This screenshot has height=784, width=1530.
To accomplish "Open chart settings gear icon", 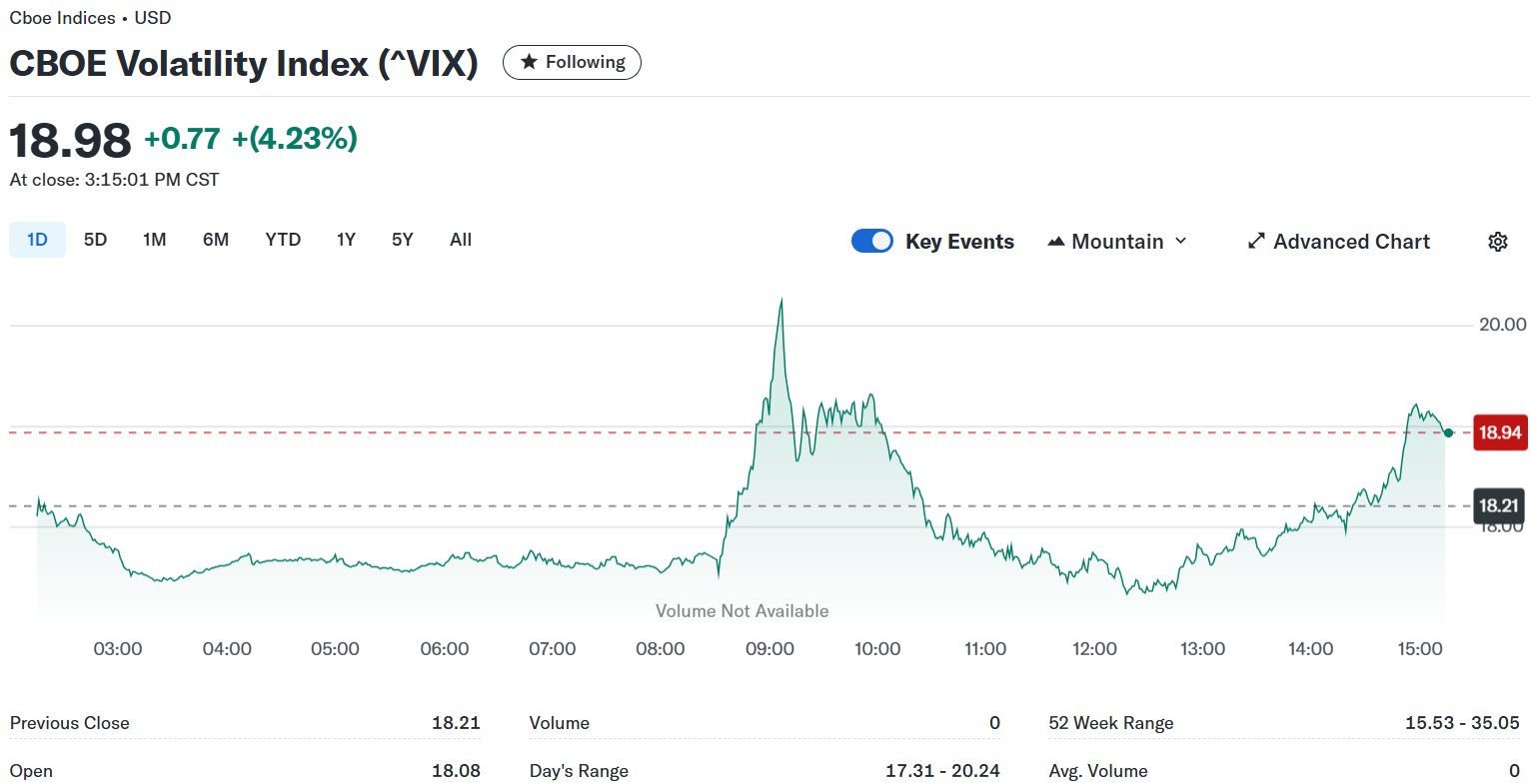I will 1497,242.
